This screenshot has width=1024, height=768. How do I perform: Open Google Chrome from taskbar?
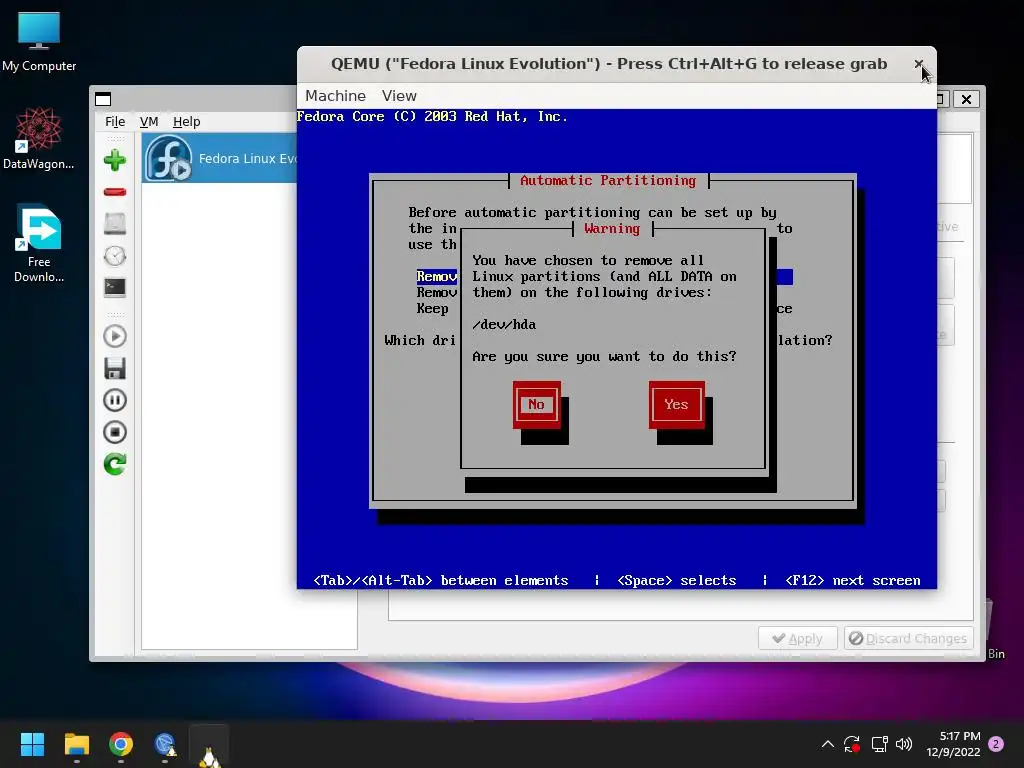tap(121, 744)
